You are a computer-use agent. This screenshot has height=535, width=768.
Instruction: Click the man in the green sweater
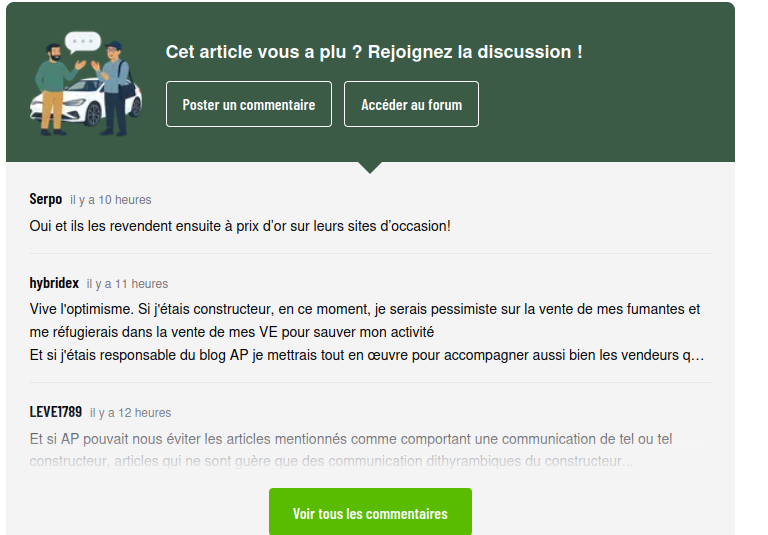coord(52,88)
